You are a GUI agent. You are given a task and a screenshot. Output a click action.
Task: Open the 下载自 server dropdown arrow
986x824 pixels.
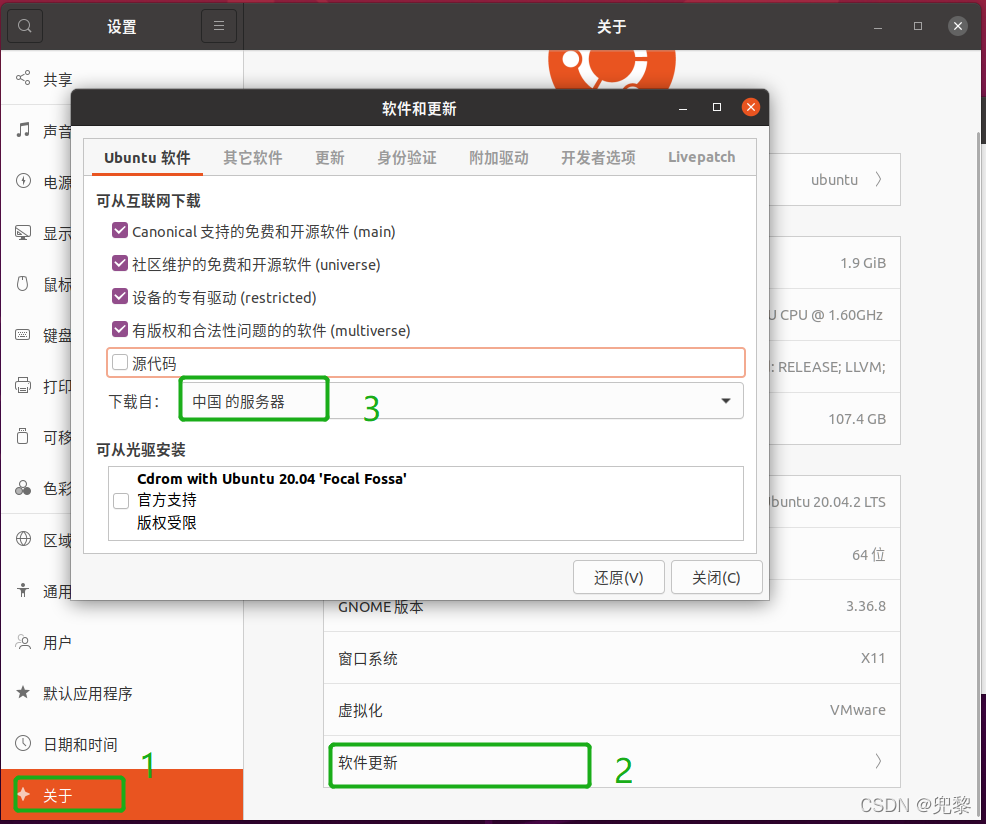(x=726, y=401)
